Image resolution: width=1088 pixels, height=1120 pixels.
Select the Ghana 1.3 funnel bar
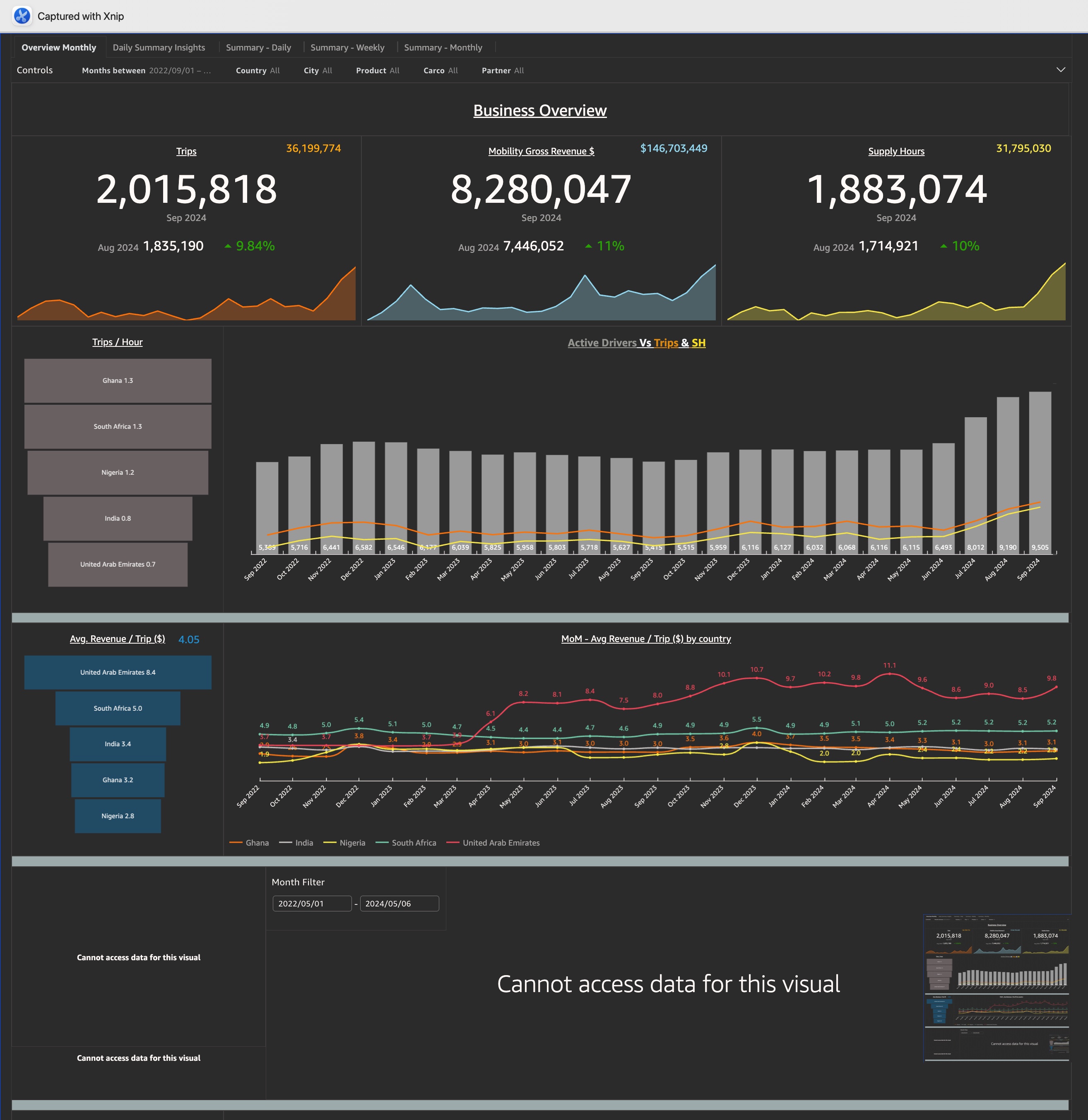[x=118, y=380]
